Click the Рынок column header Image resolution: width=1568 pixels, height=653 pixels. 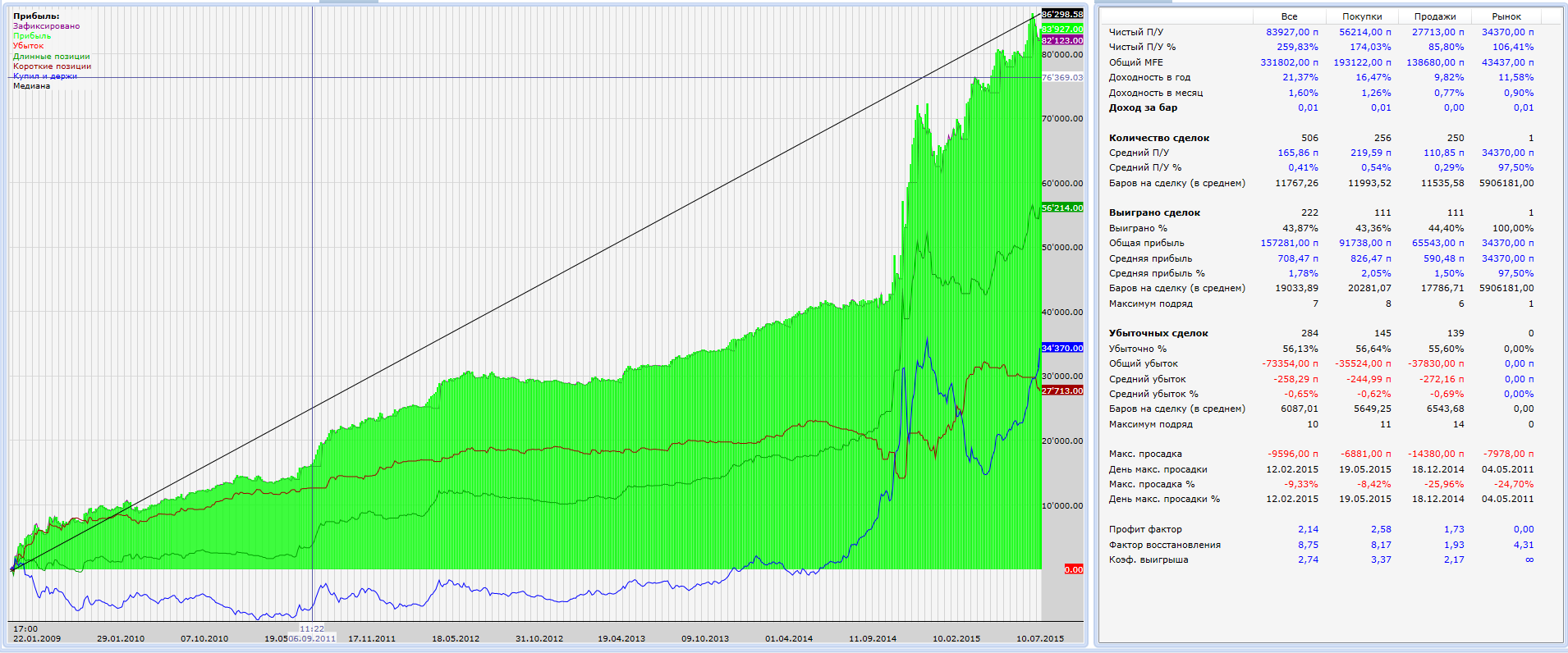pos(1506,16)
